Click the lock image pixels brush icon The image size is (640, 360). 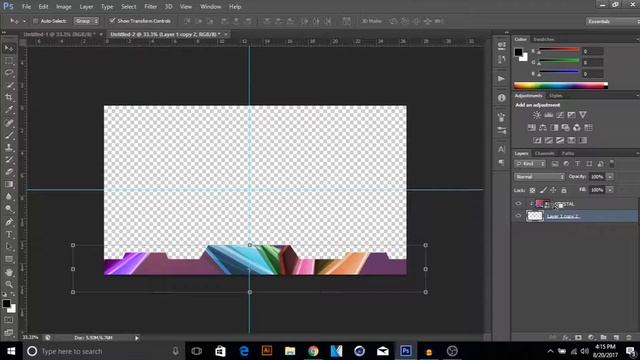543,190
